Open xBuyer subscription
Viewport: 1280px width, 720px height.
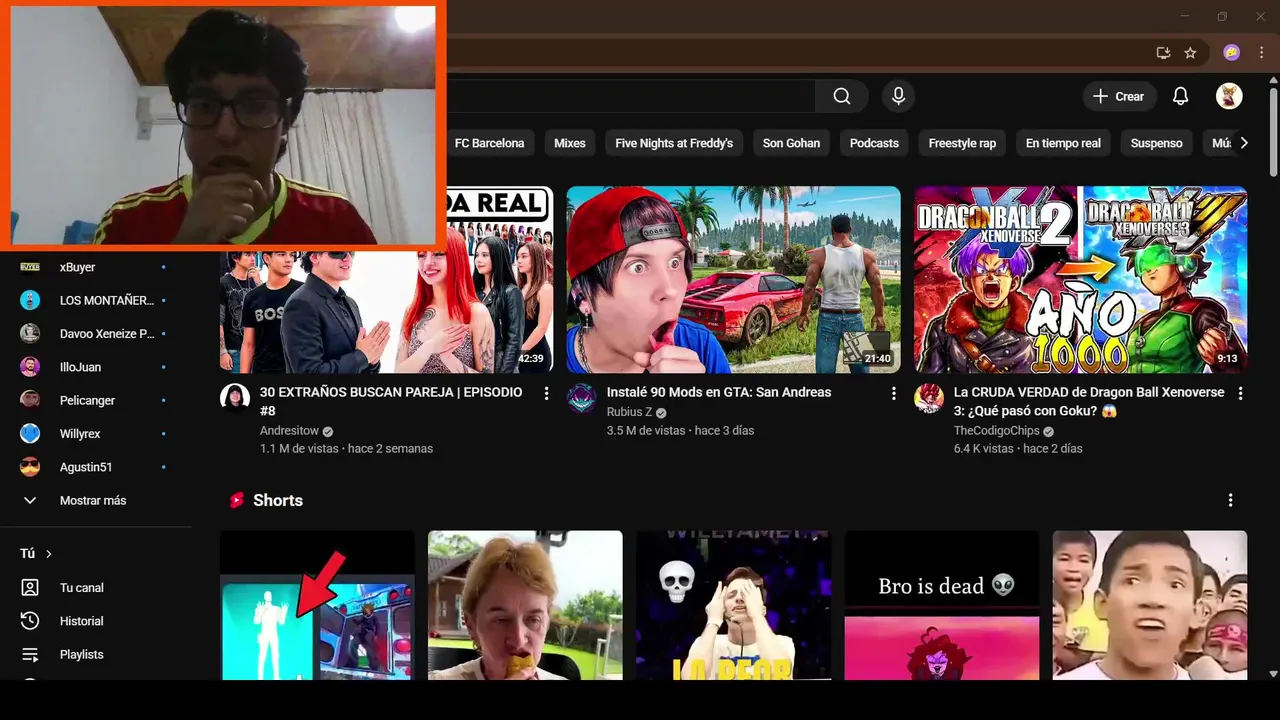96,267
